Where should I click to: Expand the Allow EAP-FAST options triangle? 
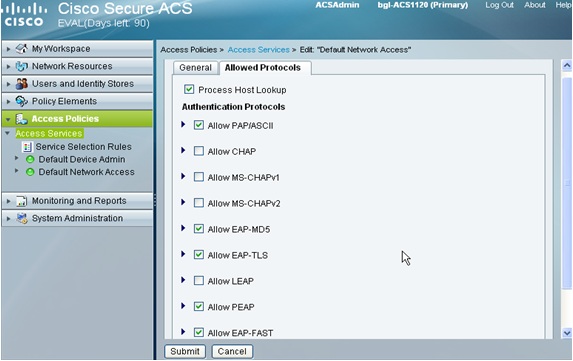click(x=183, y=332)
